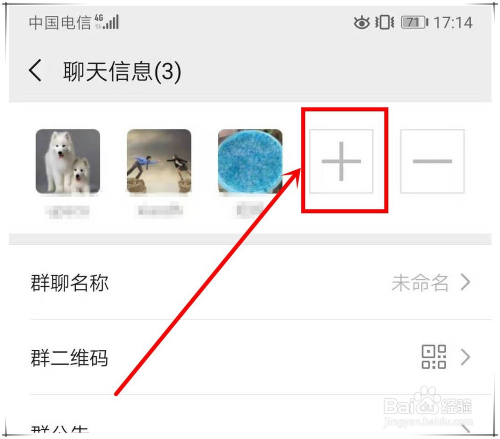Tap the eye comfort status icon
Image resolution: width=500 pixels, height=439 pixels.
362,23
